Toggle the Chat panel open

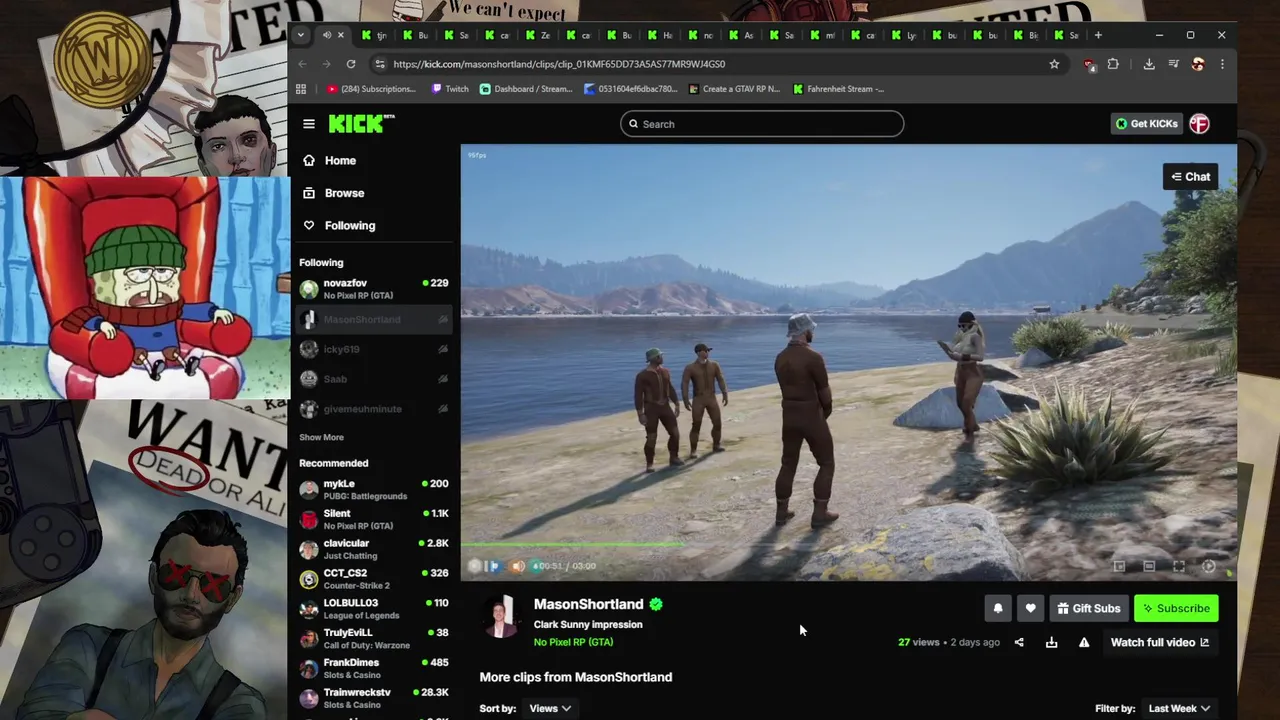pyautogui.click(x=1190, y=177)
